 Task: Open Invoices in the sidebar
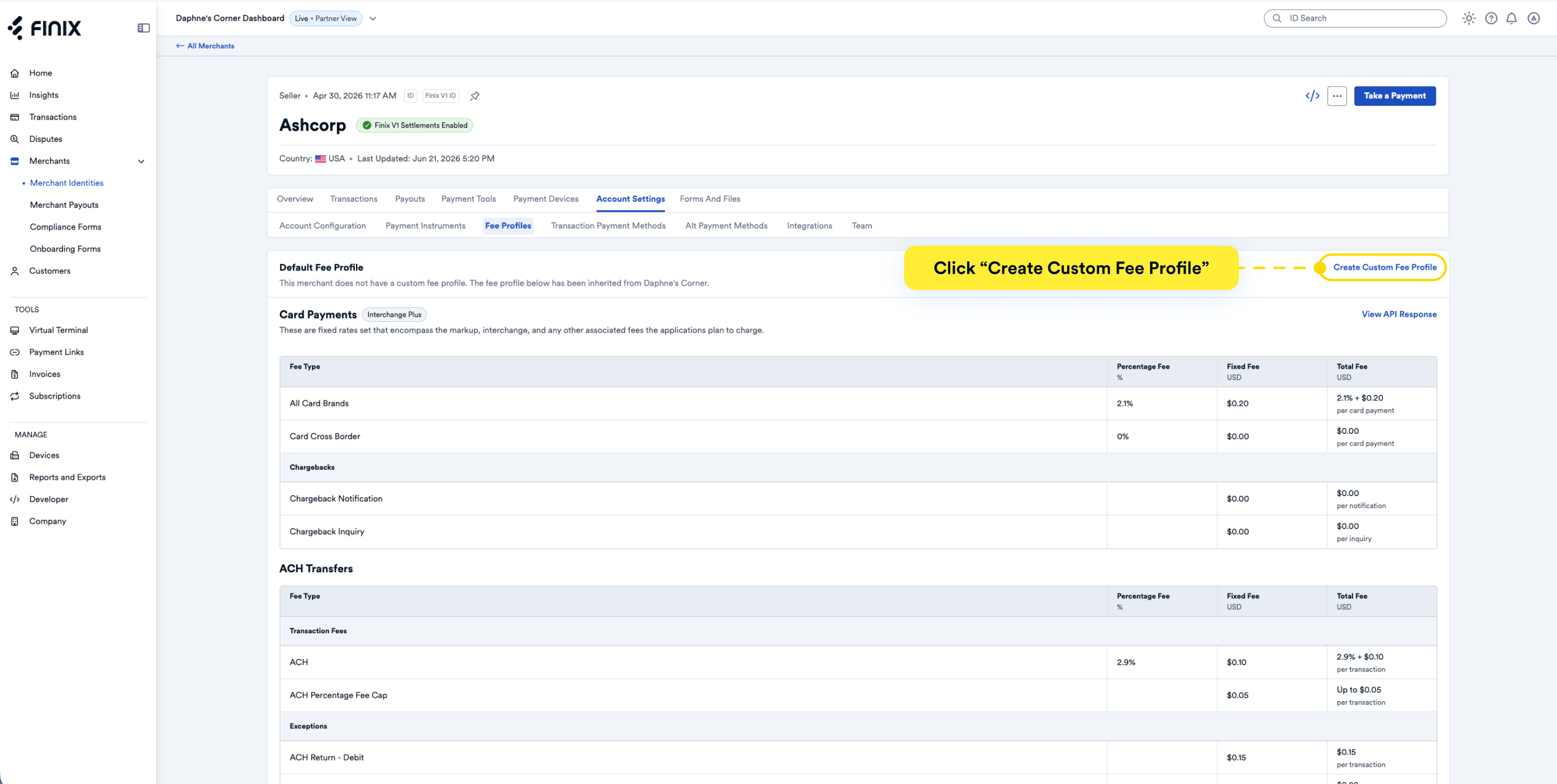point(44,374)
